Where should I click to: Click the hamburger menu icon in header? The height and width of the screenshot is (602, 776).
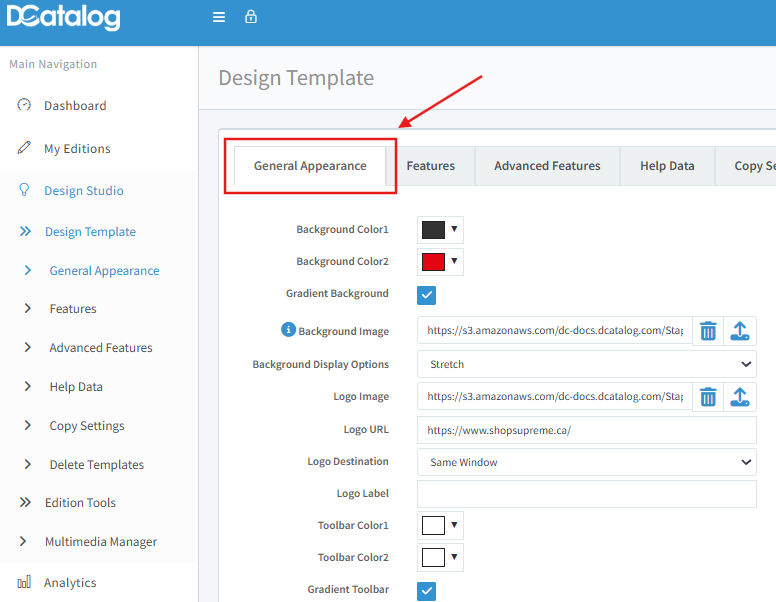click(x=219, y=17)
